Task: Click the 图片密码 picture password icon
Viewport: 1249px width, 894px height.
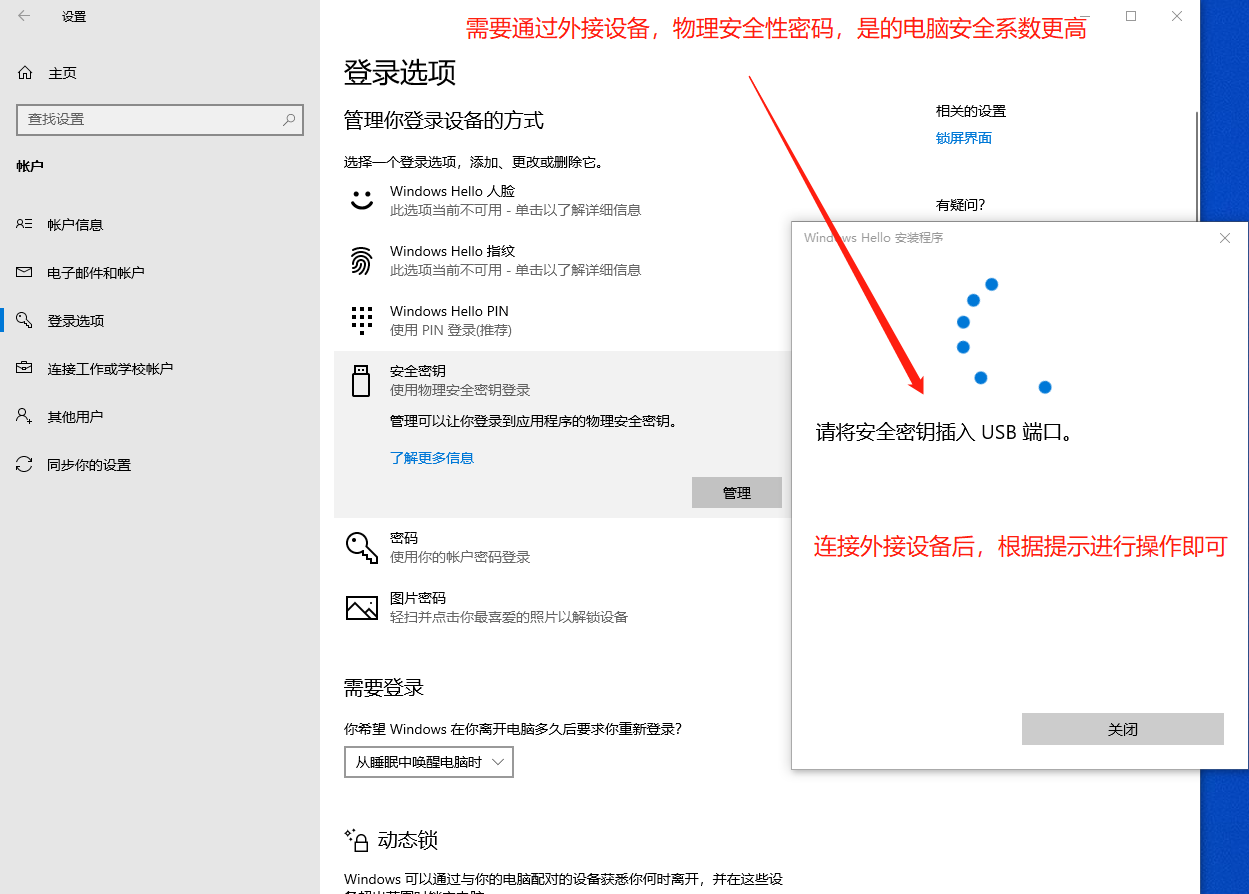Action: click(x=361, y=606)
